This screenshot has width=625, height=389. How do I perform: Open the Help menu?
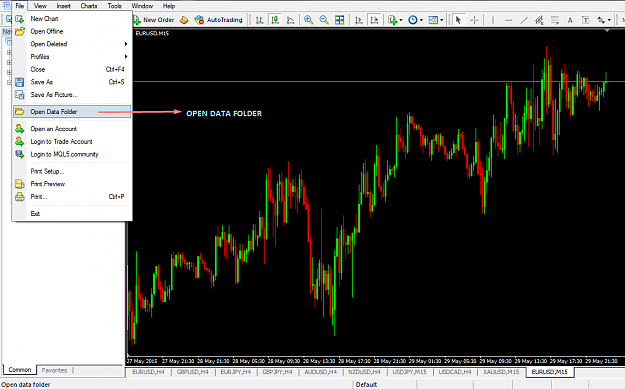(x=169, y=6)
